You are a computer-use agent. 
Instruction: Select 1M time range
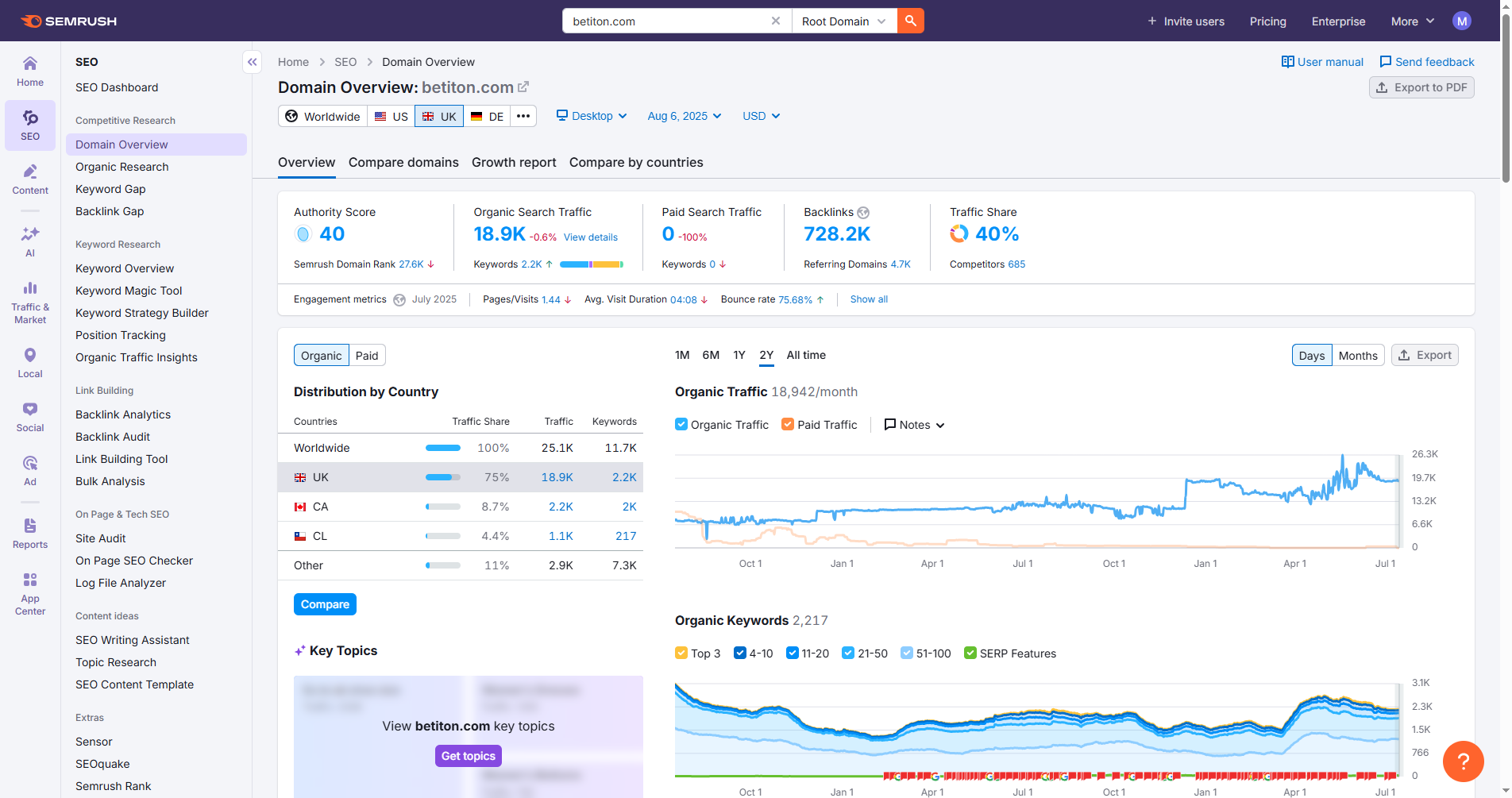[682, 355]
